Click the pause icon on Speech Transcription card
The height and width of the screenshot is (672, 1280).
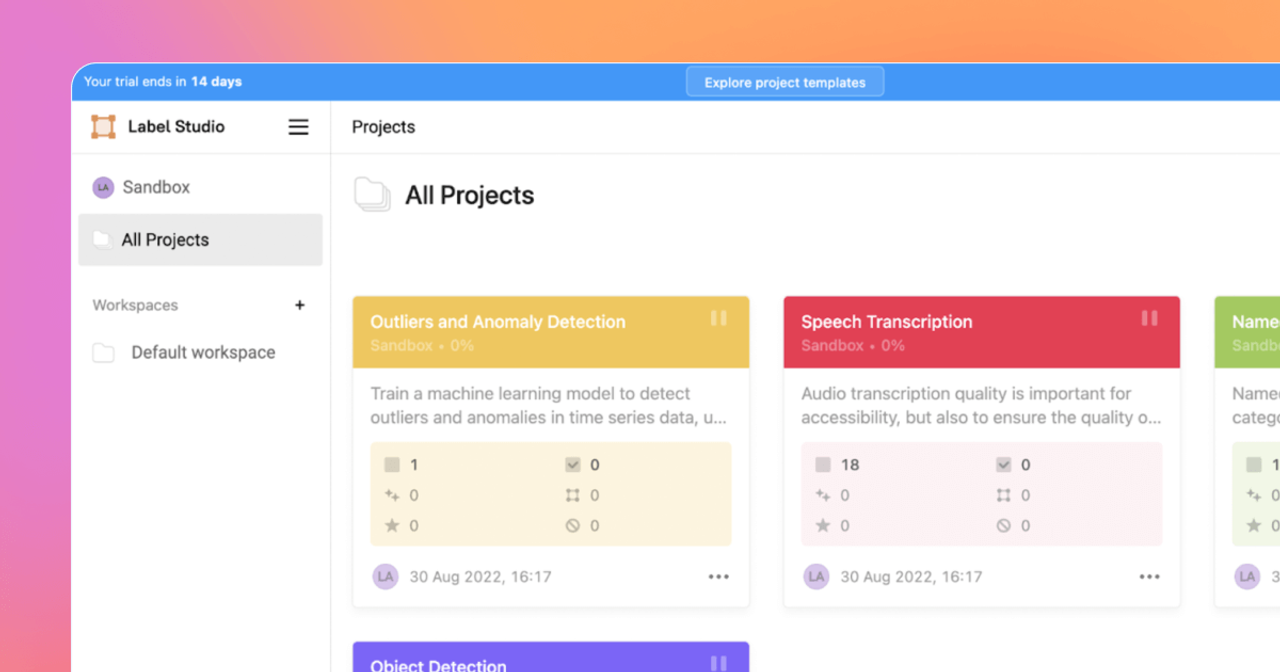[x=1149, y=318]
